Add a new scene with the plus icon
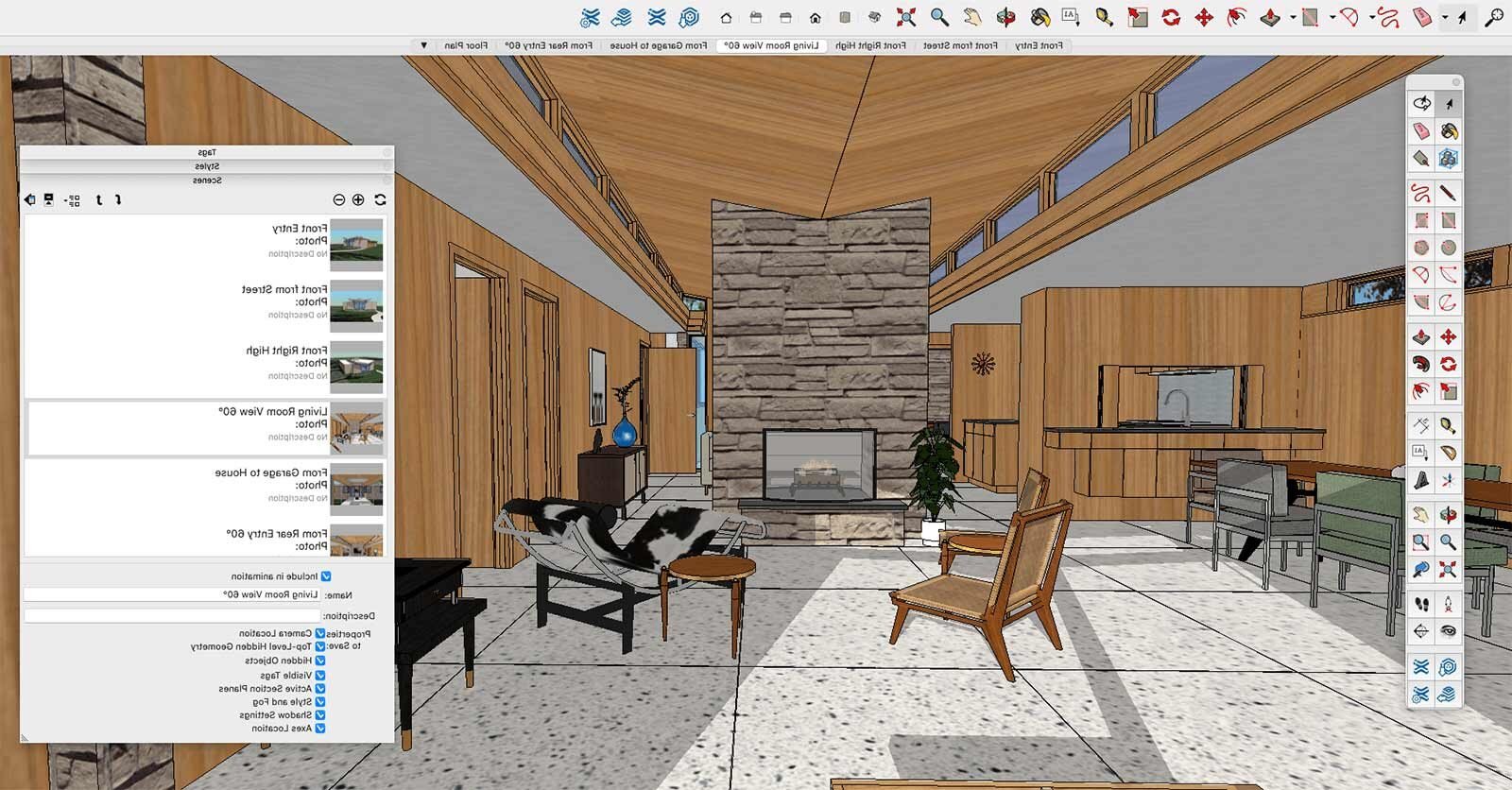 click(x=358, y=199)
